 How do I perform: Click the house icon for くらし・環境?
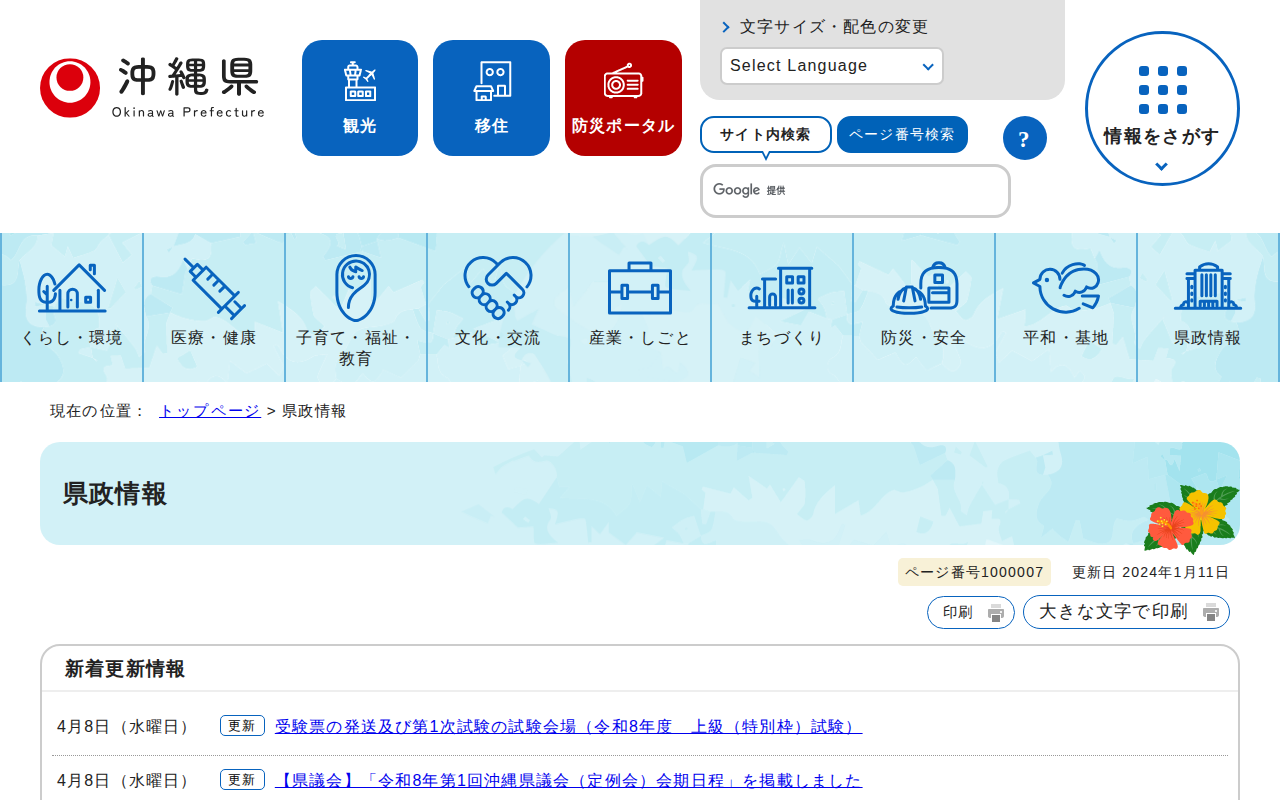click(72, 288)
